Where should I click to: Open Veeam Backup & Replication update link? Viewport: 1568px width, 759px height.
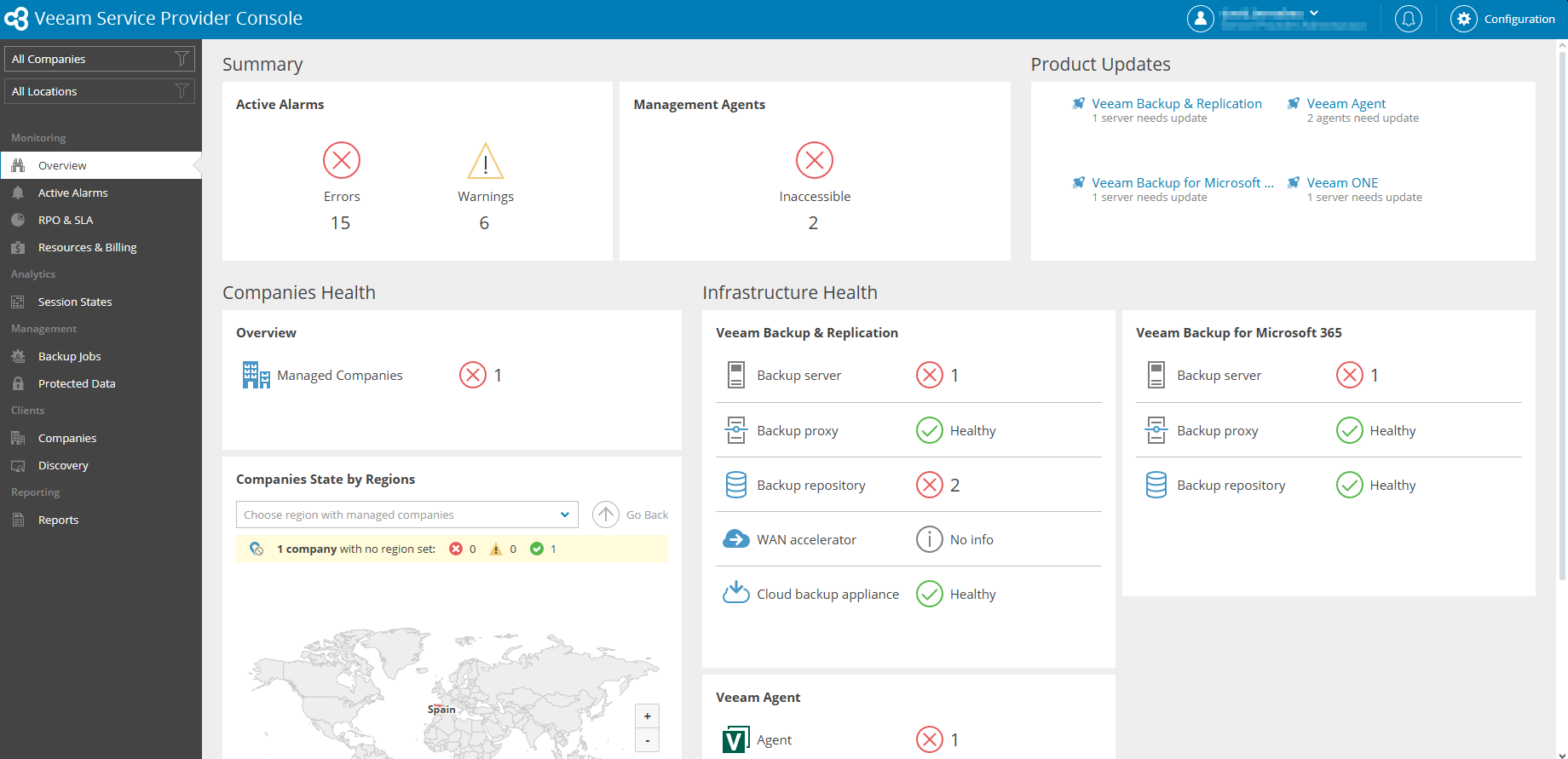click(1176, 103)
